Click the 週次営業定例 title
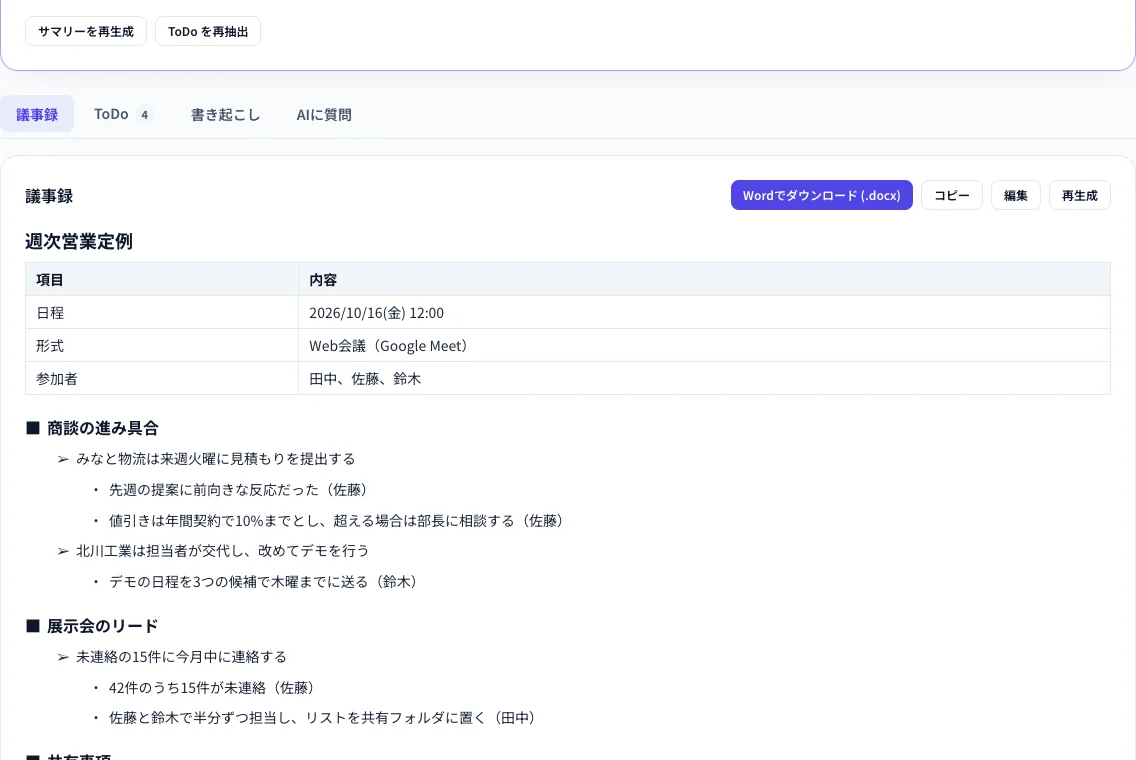The height and width of the screenshot is (760, 1136). [x=79, y=241]
